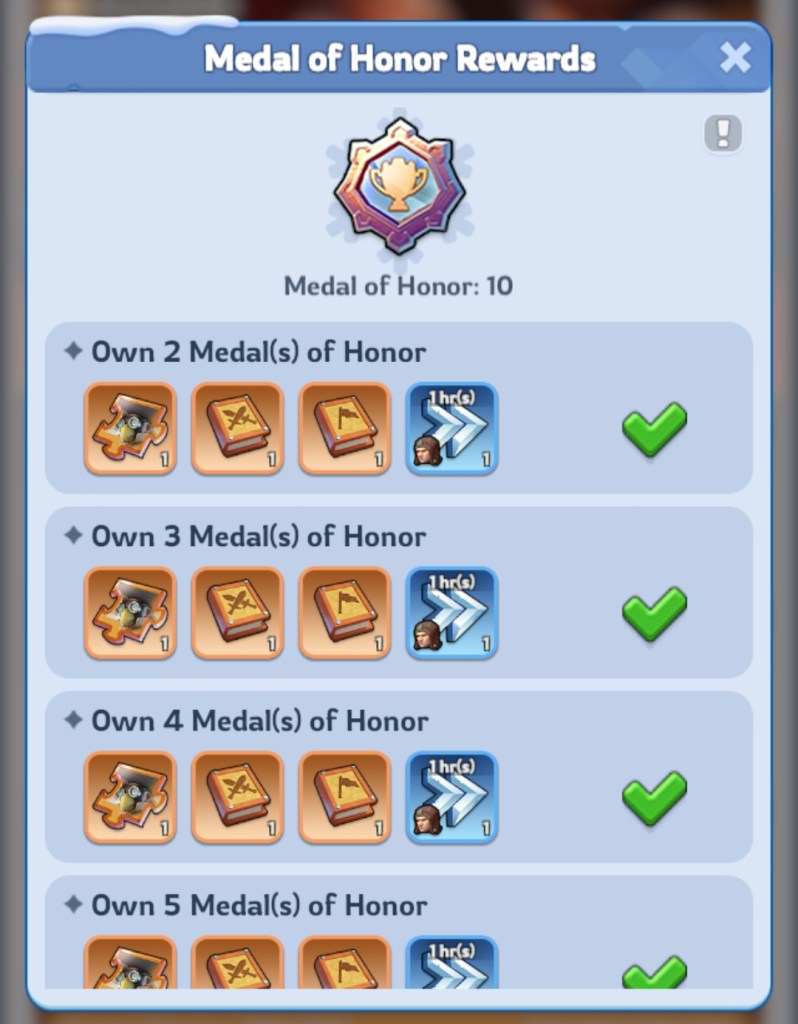Click green checkmark for Own 4 Medals

pos(654,797)
